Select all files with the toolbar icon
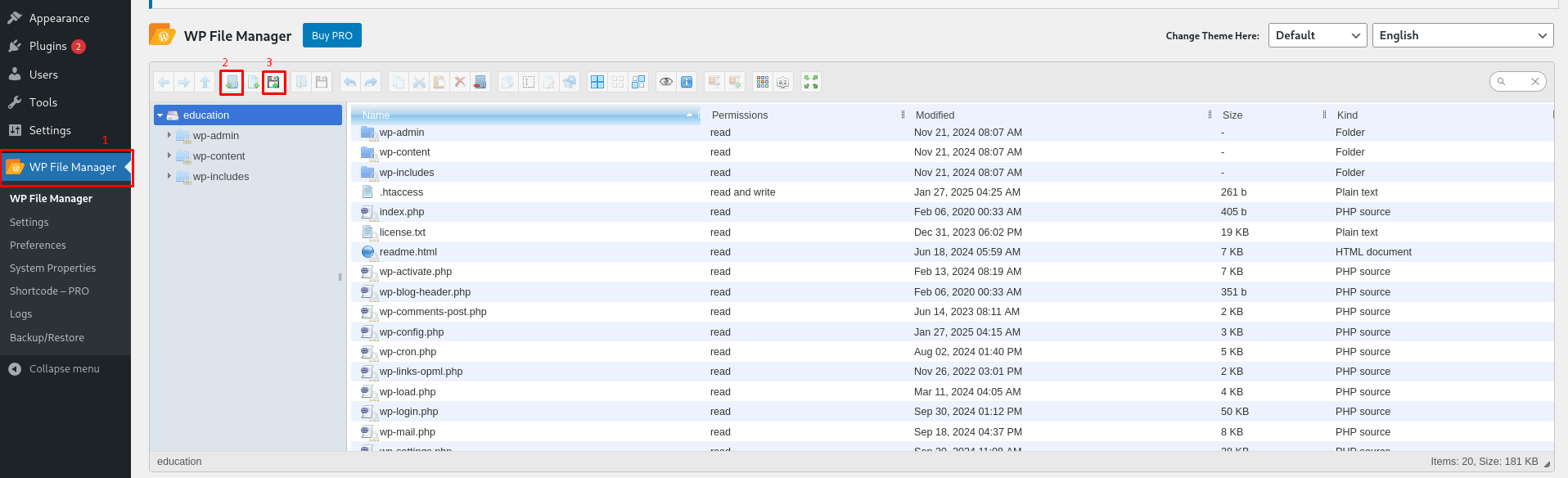The width and height of the screenshot is (1568, 478). [x=597, y=82]
